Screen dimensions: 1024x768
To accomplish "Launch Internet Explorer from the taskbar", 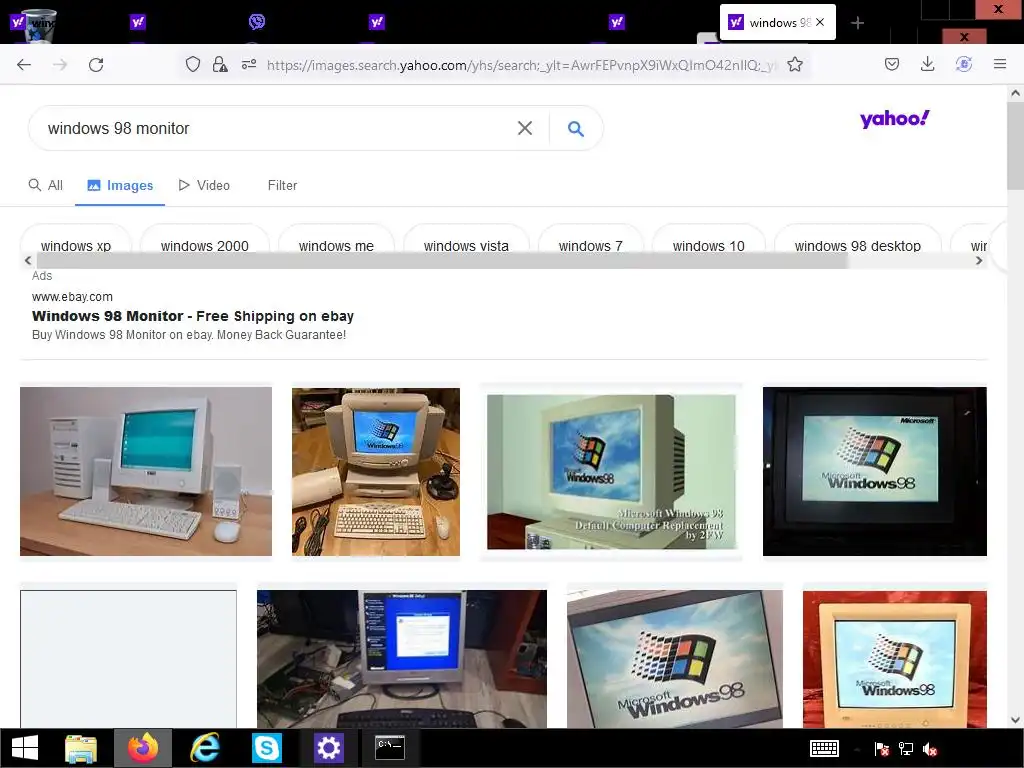I will tap(204, 748).
